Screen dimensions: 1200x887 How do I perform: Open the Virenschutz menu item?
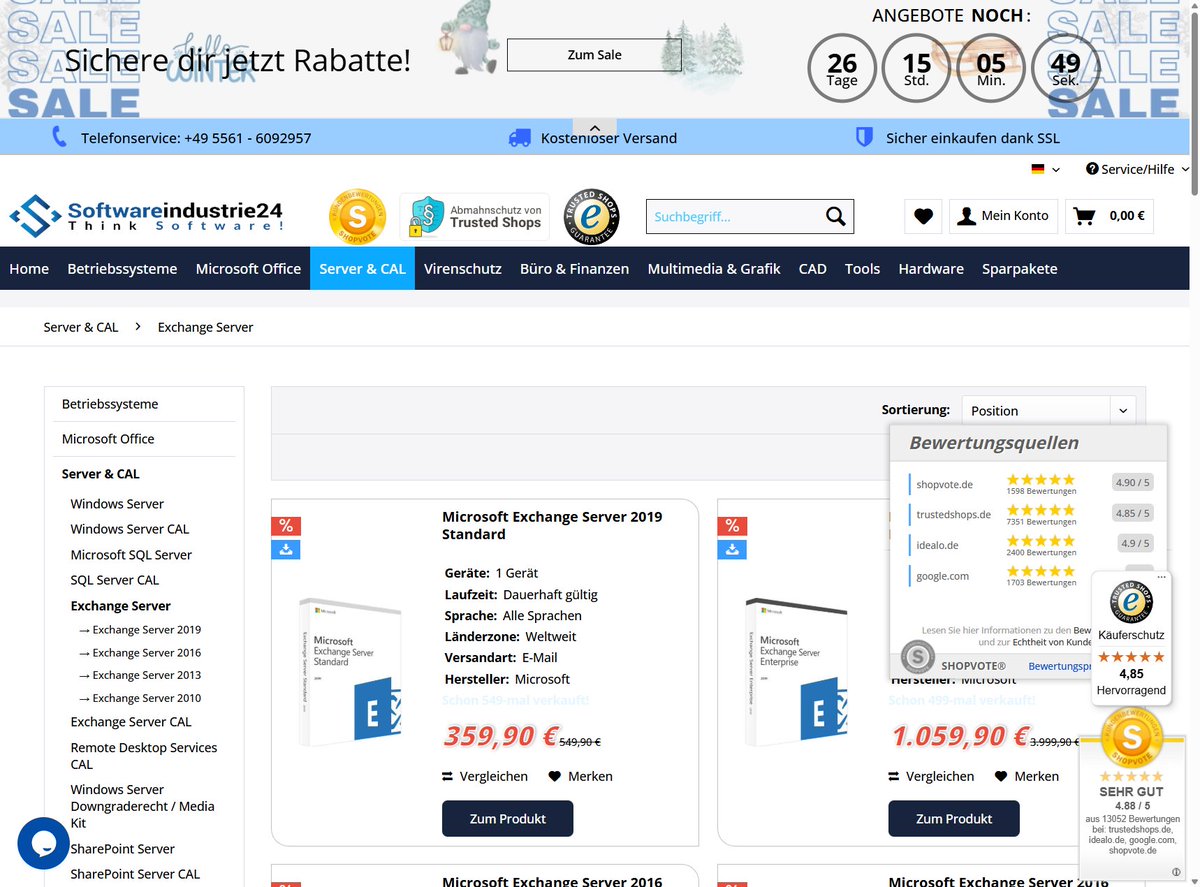463,268
